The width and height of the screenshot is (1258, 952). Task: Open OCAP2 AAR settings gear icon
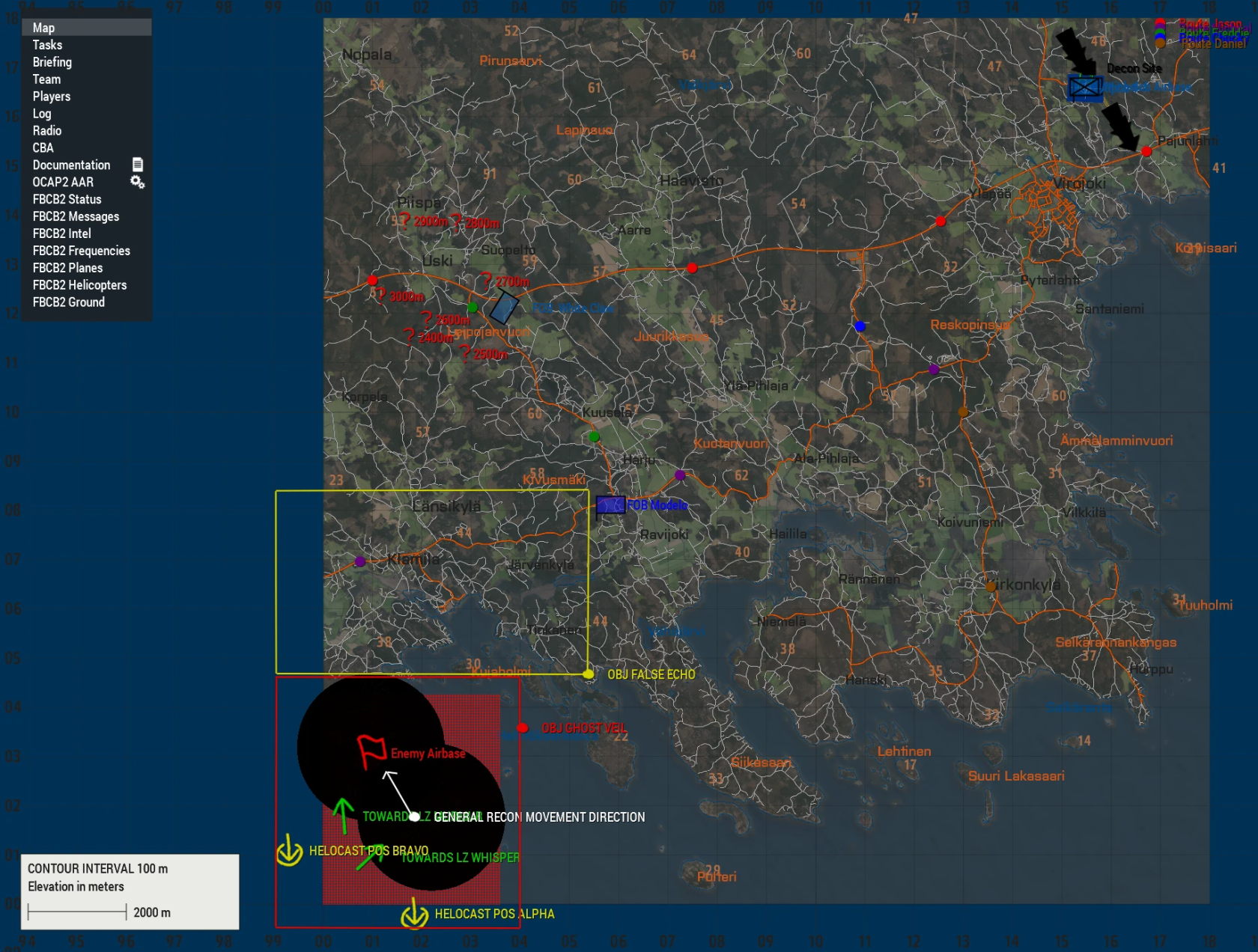[x=137, y=182]
